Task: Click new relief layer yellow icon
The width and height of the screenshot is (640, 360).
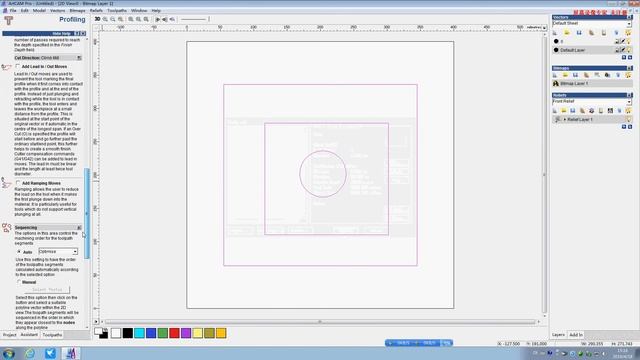Action: [564, 111]
